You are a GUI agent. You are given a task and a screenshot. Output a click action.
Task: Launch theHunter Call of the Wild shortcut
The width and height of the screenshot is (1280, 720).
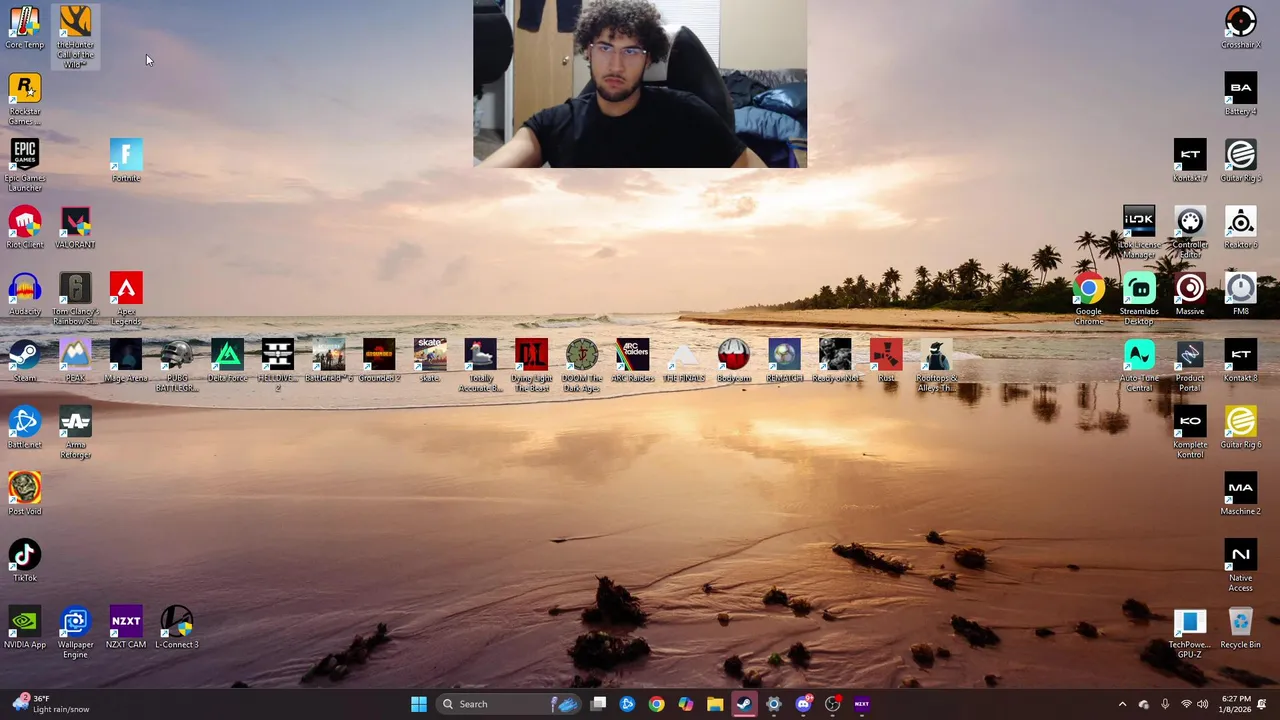75,37
